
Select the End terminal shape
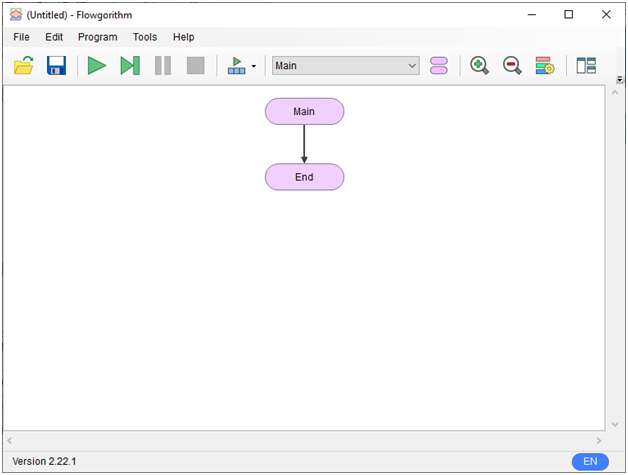[x=304, y=177]
